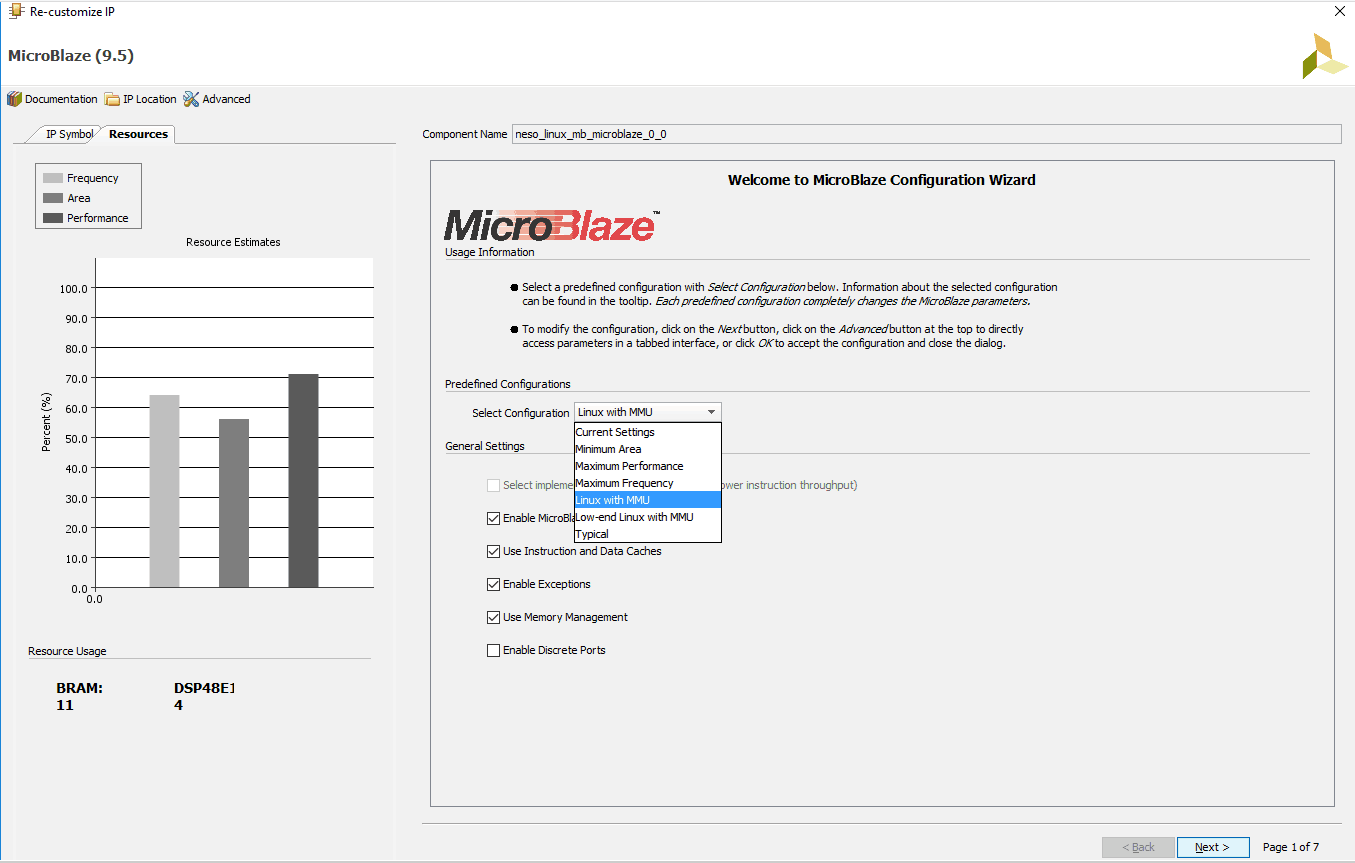The height and width of the screenshot is (863, 1355).
Task: Open Advanced settings tools icon
Action: point(191,99)
